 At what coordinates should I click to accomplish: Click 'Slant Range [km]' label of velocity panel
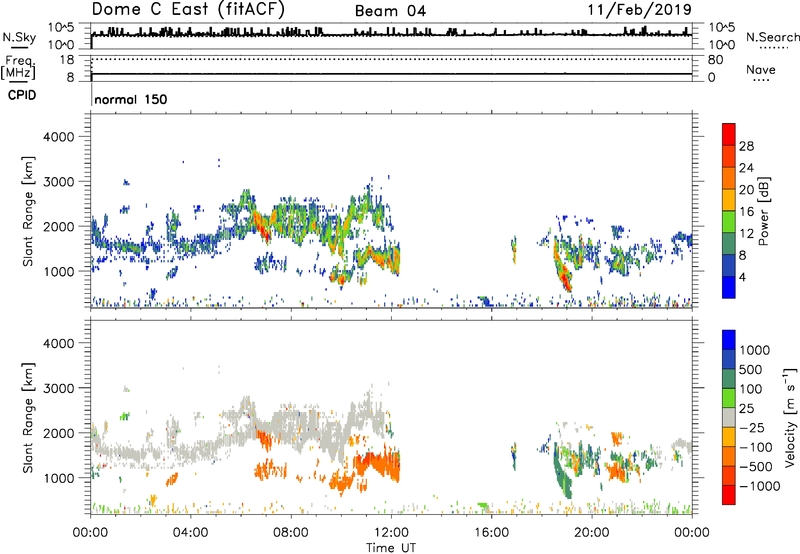28,417
